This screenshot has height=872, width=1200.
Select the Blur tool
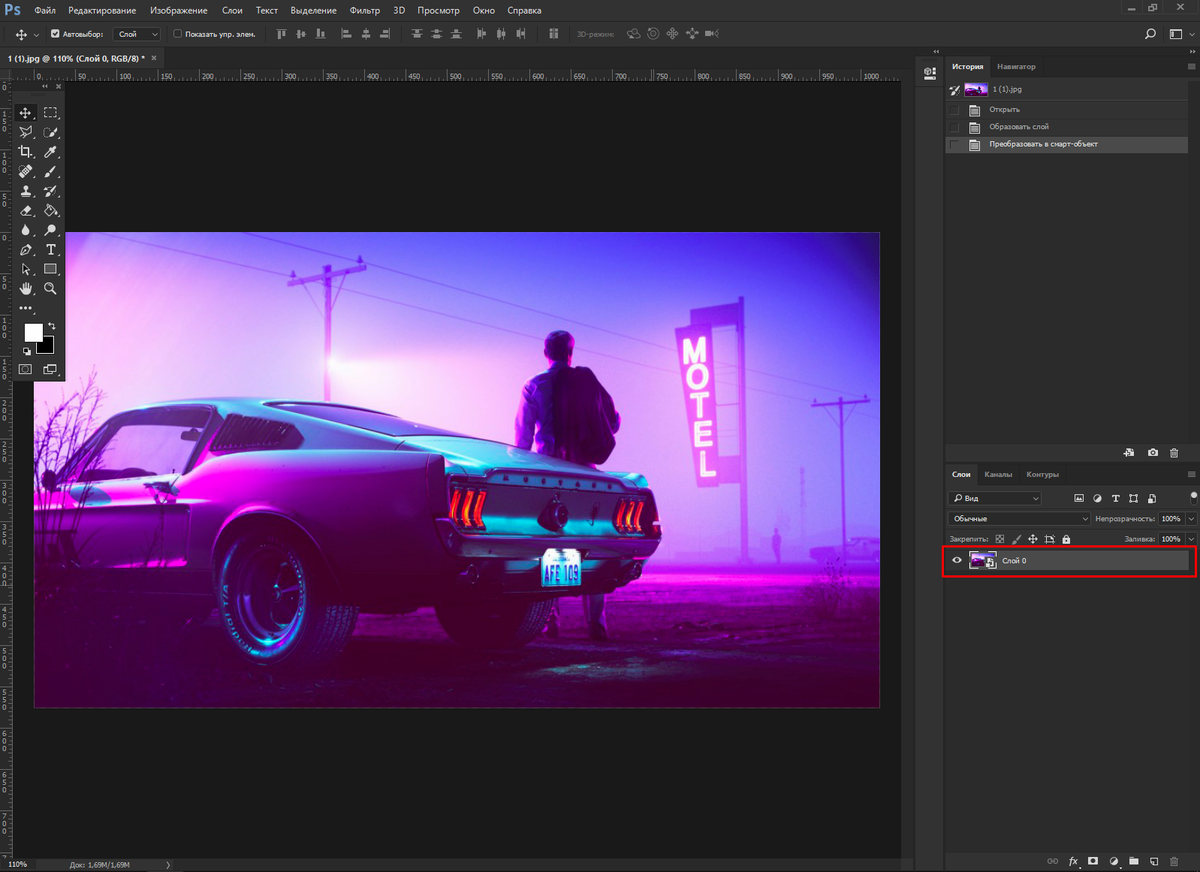click(x=26, y=230)
